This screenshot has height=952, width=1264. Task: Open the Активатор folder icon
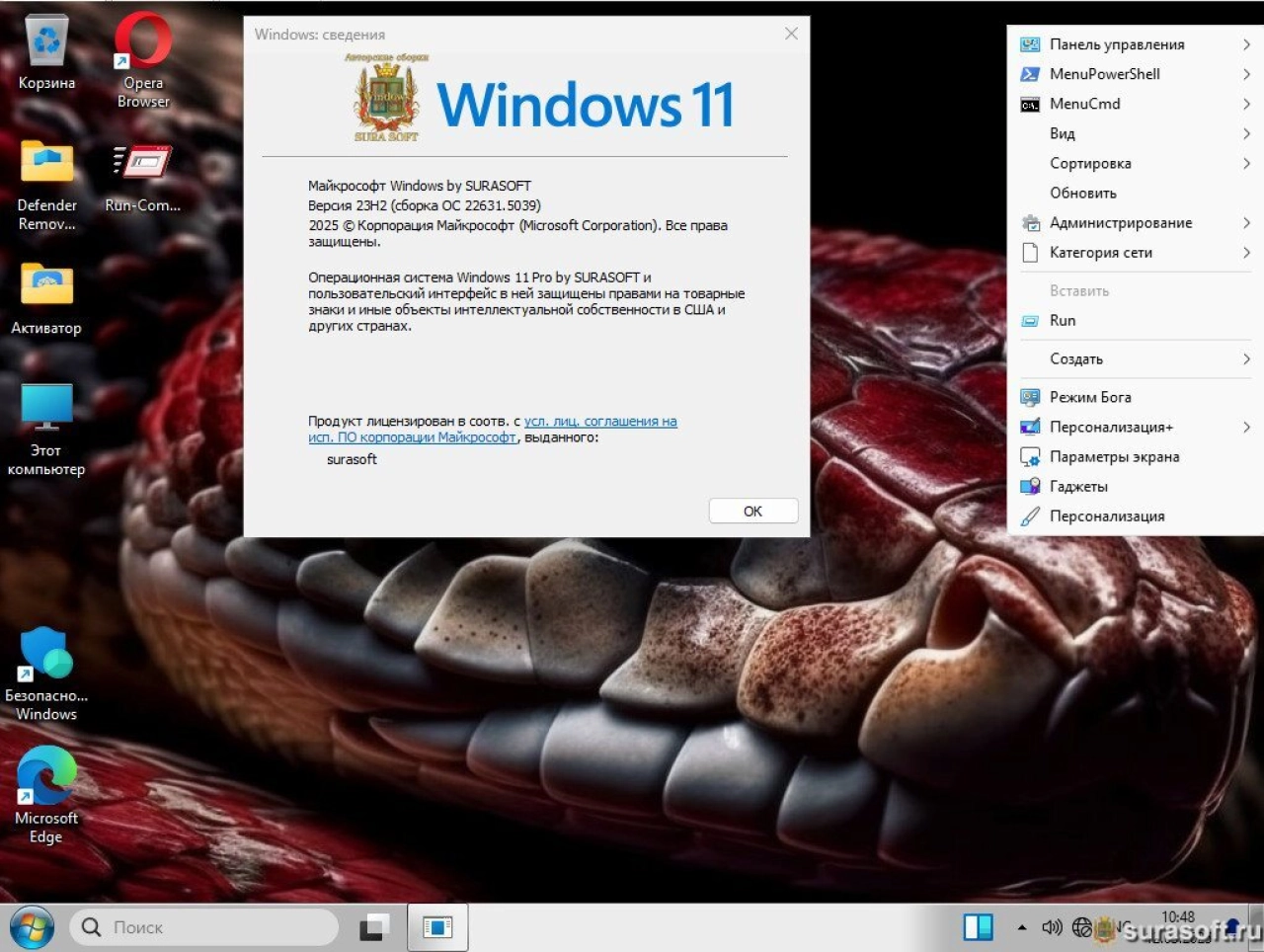click(x=46, y=298)
